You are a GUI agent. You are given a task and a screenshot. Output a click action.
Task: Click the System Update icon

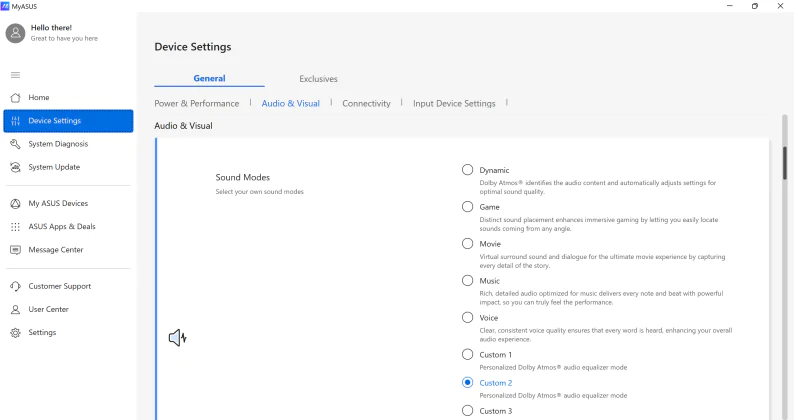point(16,167)
